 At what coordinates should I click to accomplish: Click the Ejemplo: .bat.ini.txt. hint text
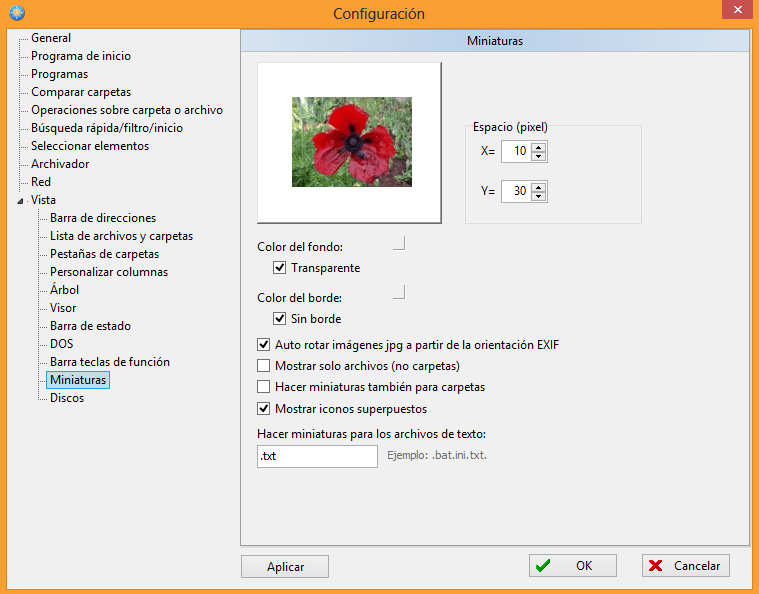click(437, 455)
